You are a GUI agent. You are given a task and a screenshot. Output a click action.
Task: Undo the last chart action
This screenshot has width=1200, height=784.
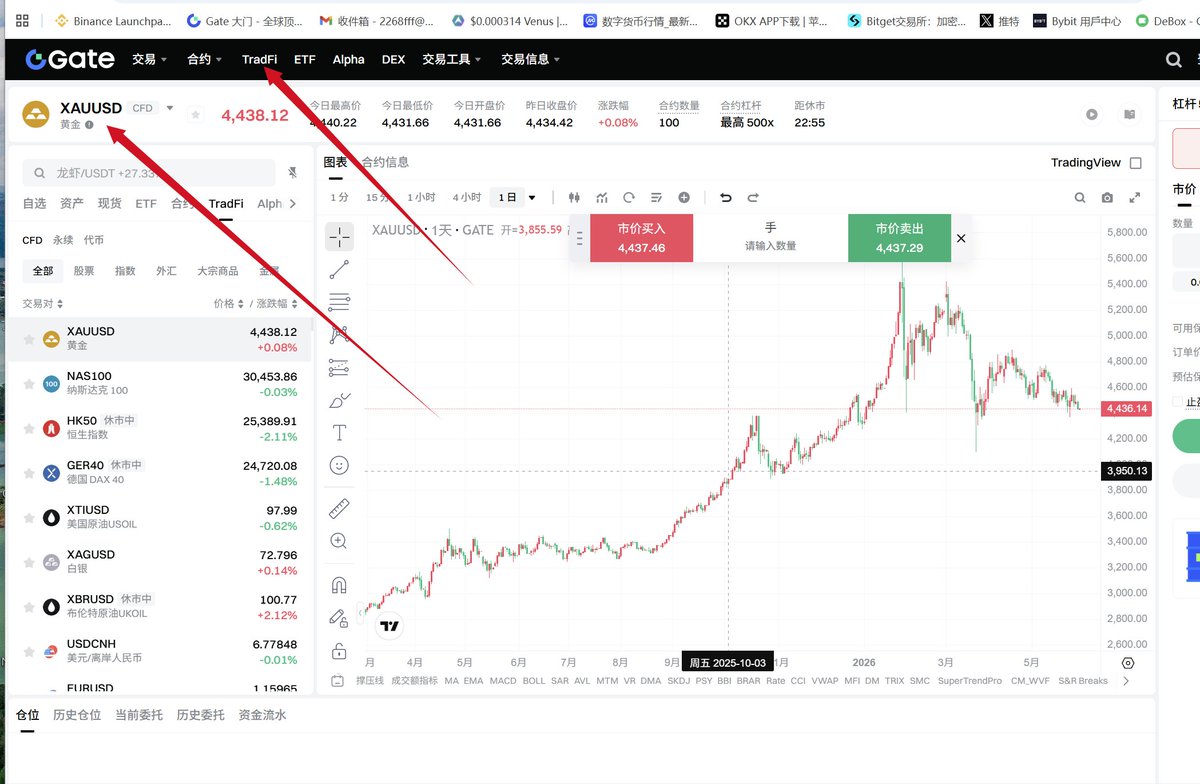click(726, 198)
